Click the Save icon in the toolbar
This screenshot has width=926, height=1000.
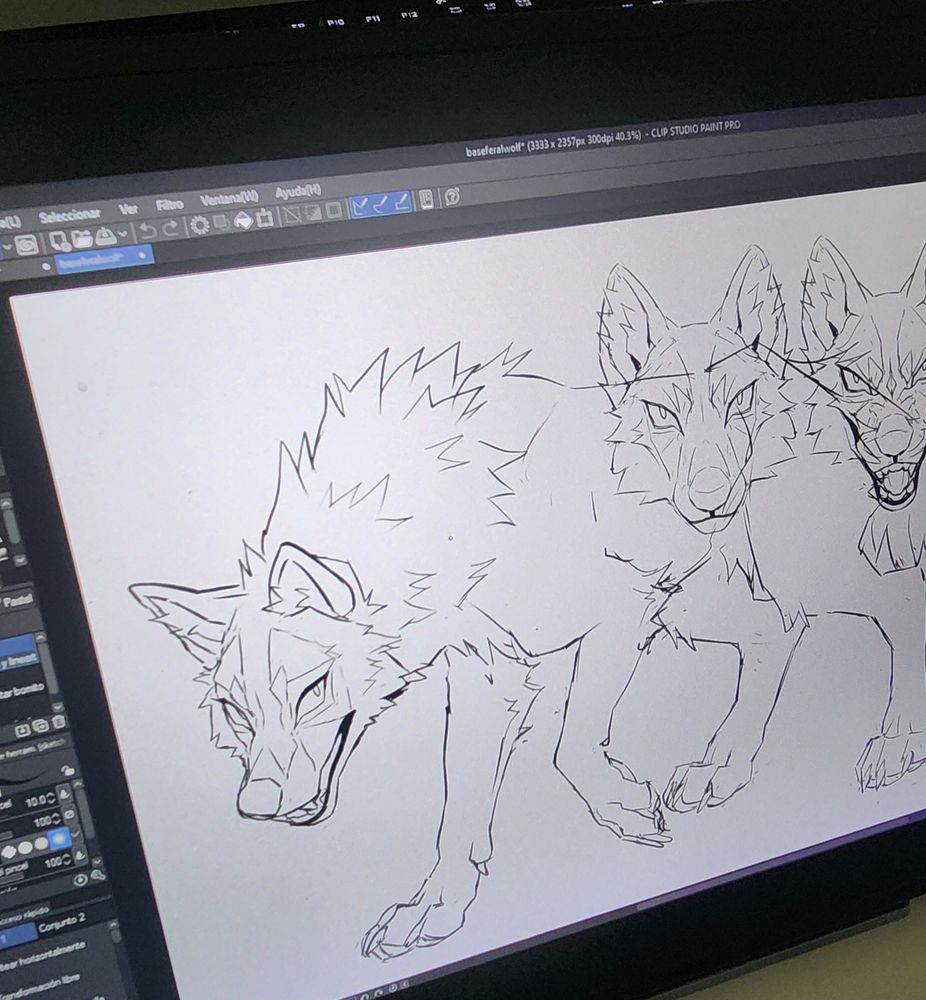point(105,237)
